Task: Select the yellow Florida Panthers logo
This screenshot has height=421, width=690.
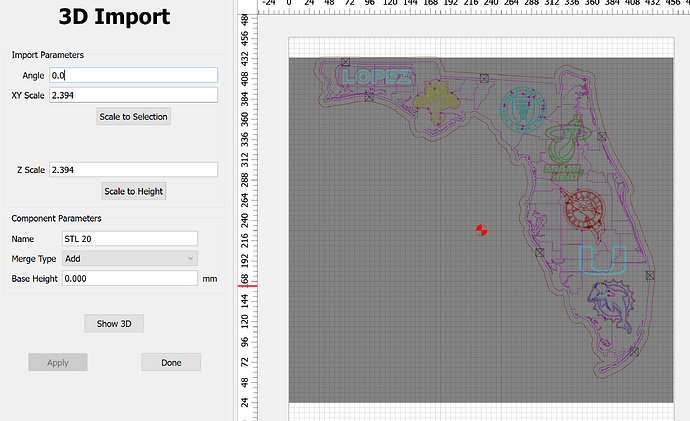Action: pos(435,100)
